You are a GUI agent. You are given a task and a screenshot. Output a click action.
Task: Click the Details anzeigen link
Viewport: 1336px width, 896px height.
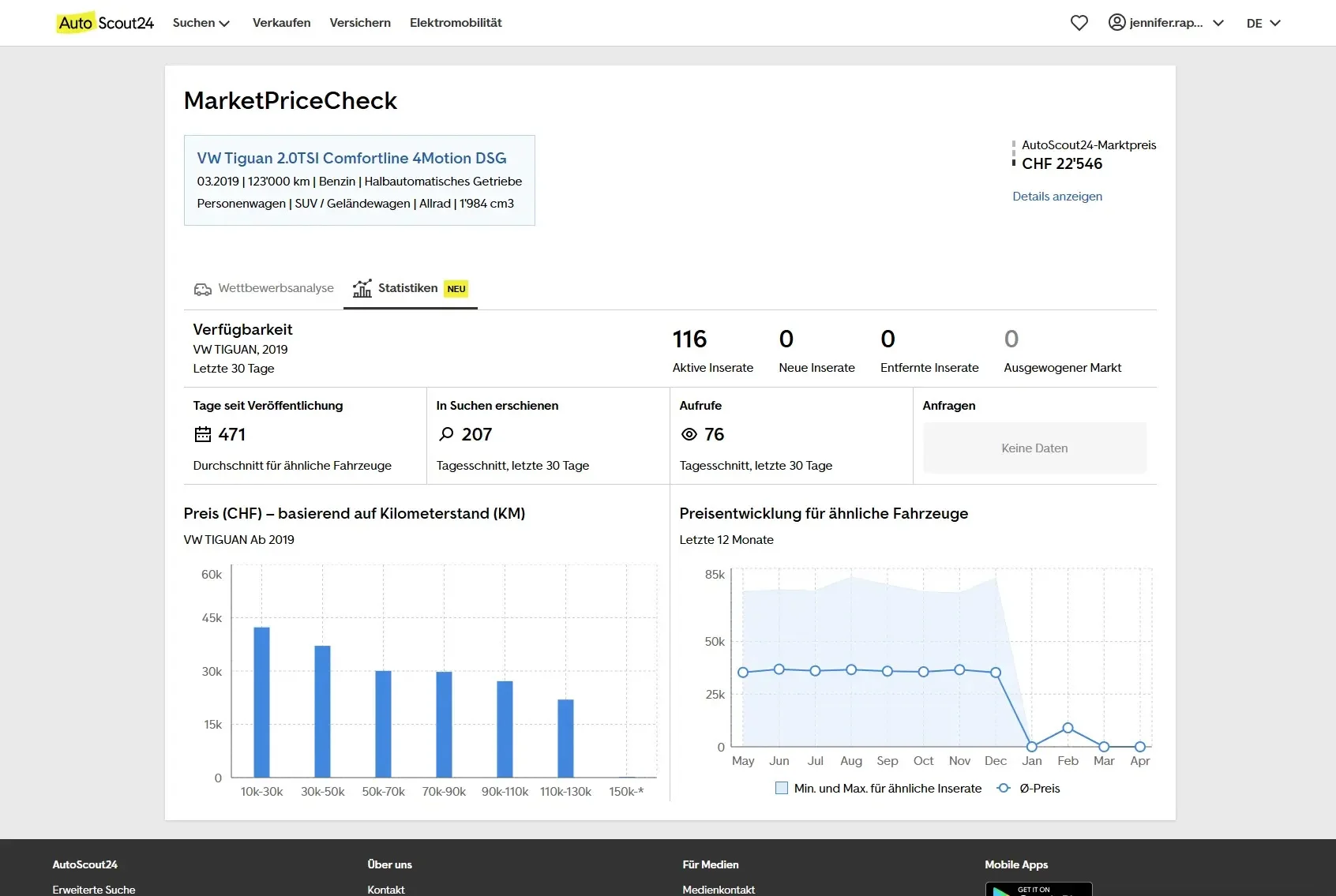click(1057, 196)
